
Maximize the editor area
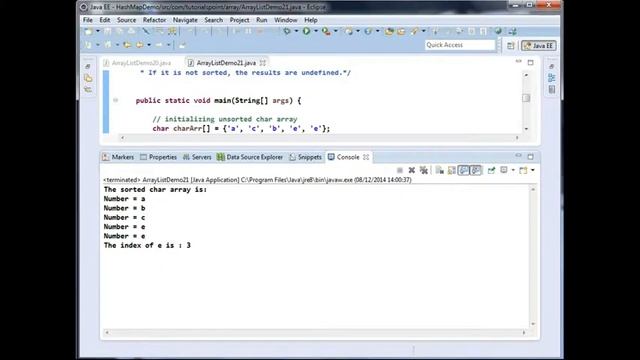click(531, 62)
